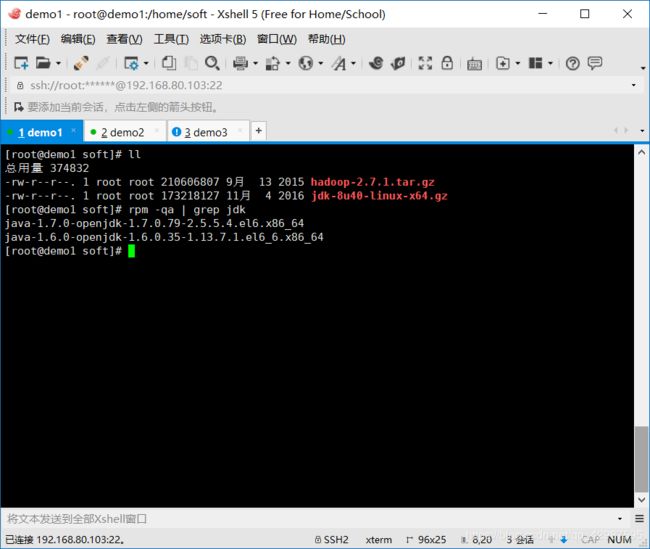
Task: Launch the Xmanager leaf icon
Action: coord(398,63)
